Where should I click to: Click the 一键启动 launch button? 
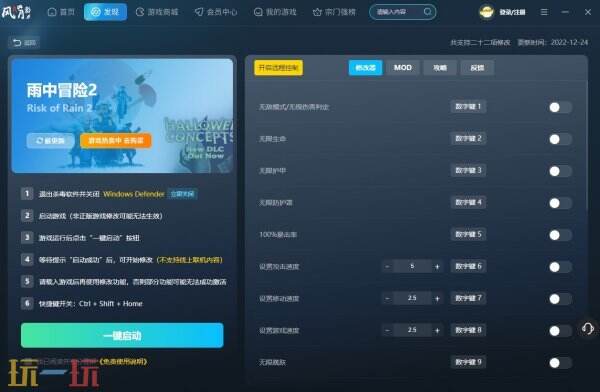coord(122,335)
